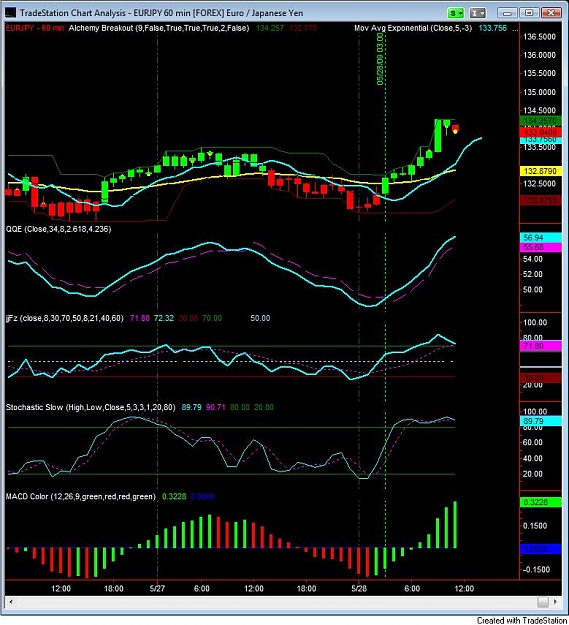Select the Stochastic Slow indicator label
Viewport: 569px width, 625px height.
coord(90,407)
